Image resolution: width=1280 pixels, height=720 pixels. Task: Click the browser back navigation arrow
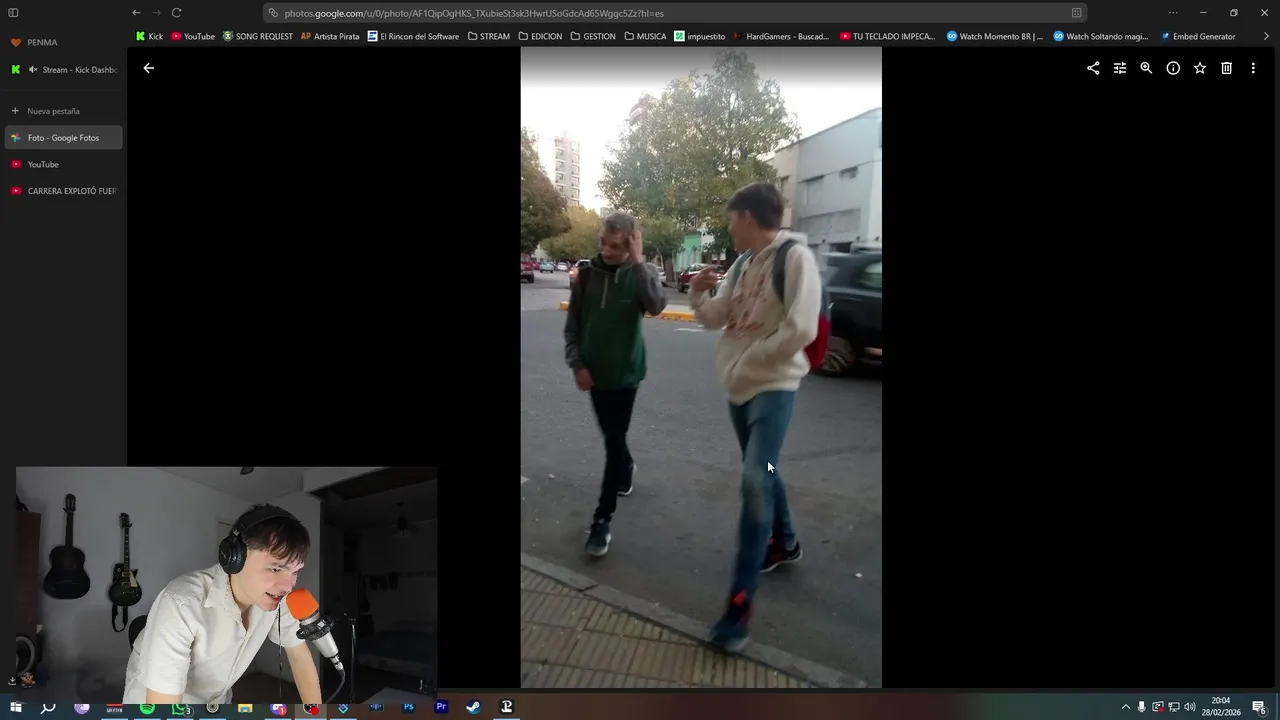[136, 13]
